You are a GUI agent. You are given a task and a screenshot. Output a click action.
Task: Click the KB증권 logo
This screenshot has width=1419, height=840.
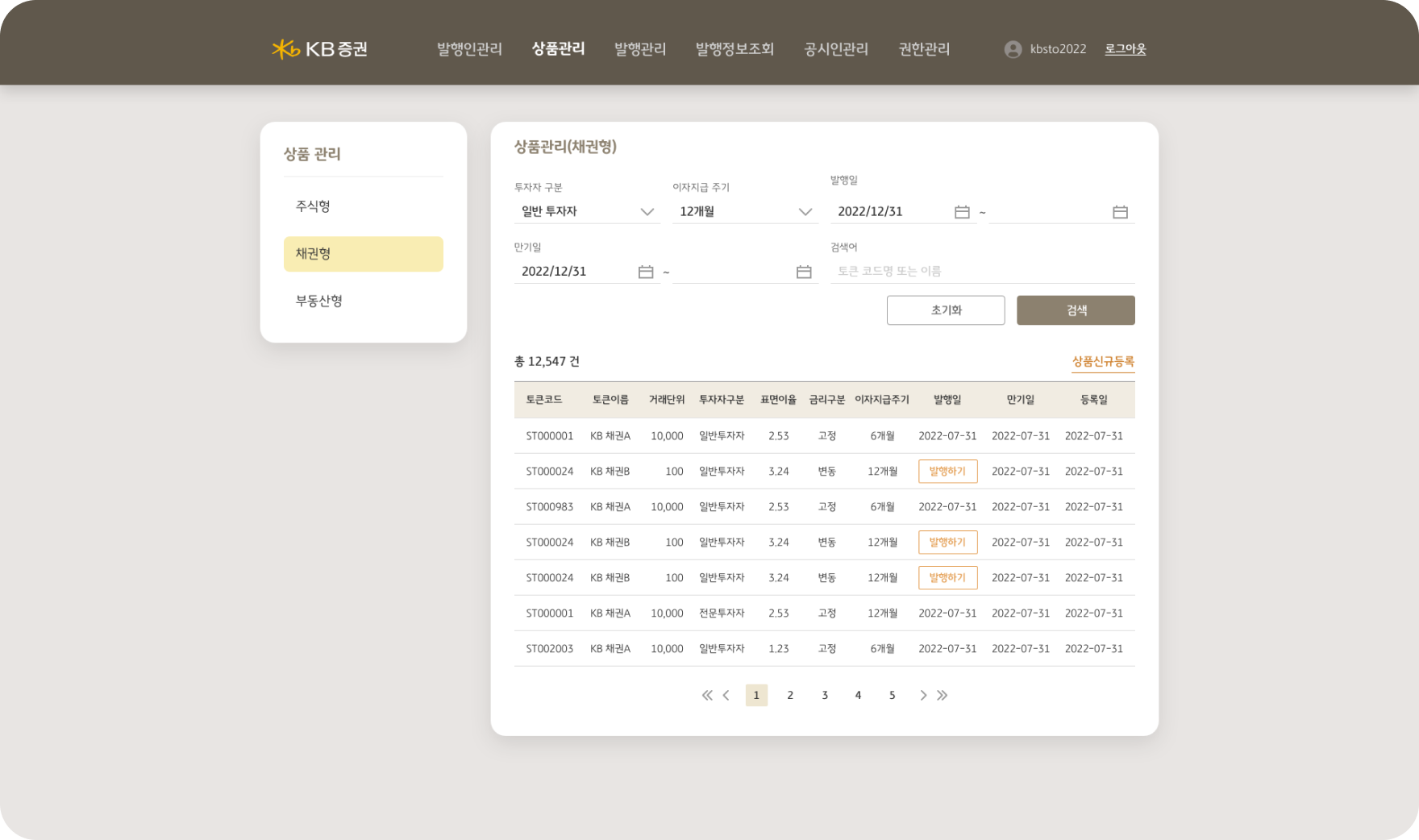[319, 49]
